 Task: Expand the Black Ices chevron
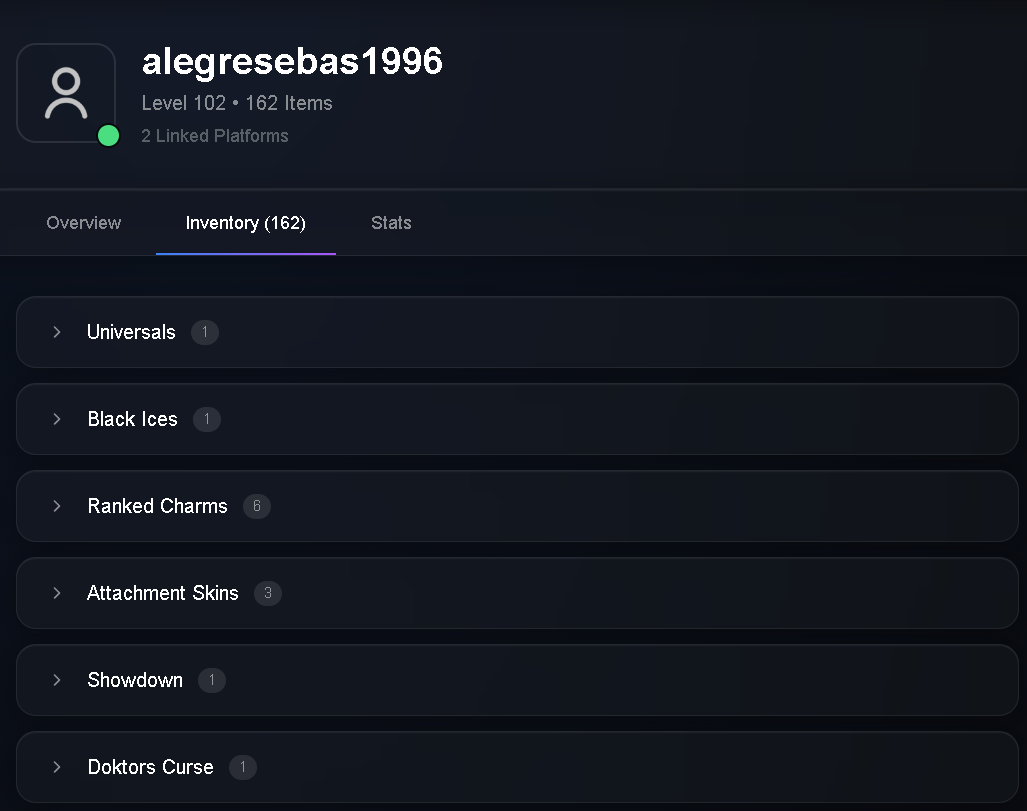[57, 419]
